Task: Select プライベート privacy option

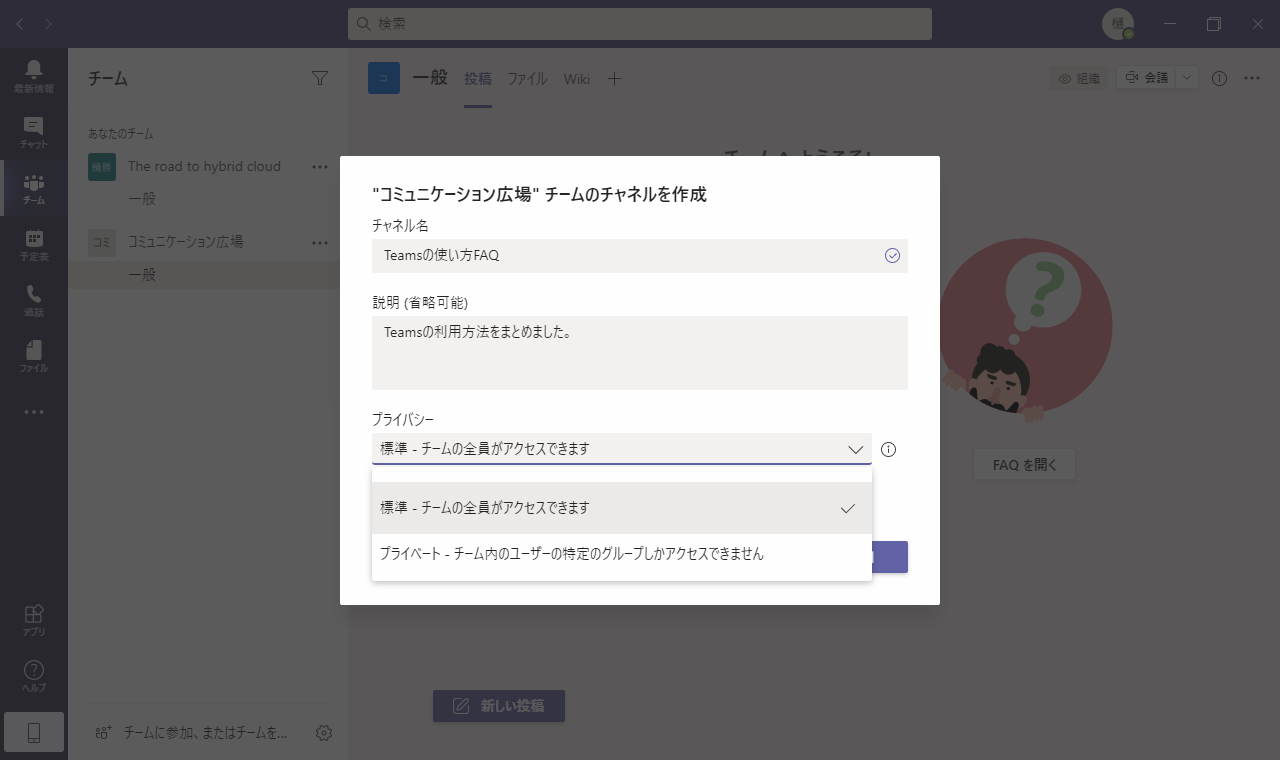Action: click(622, 553)
